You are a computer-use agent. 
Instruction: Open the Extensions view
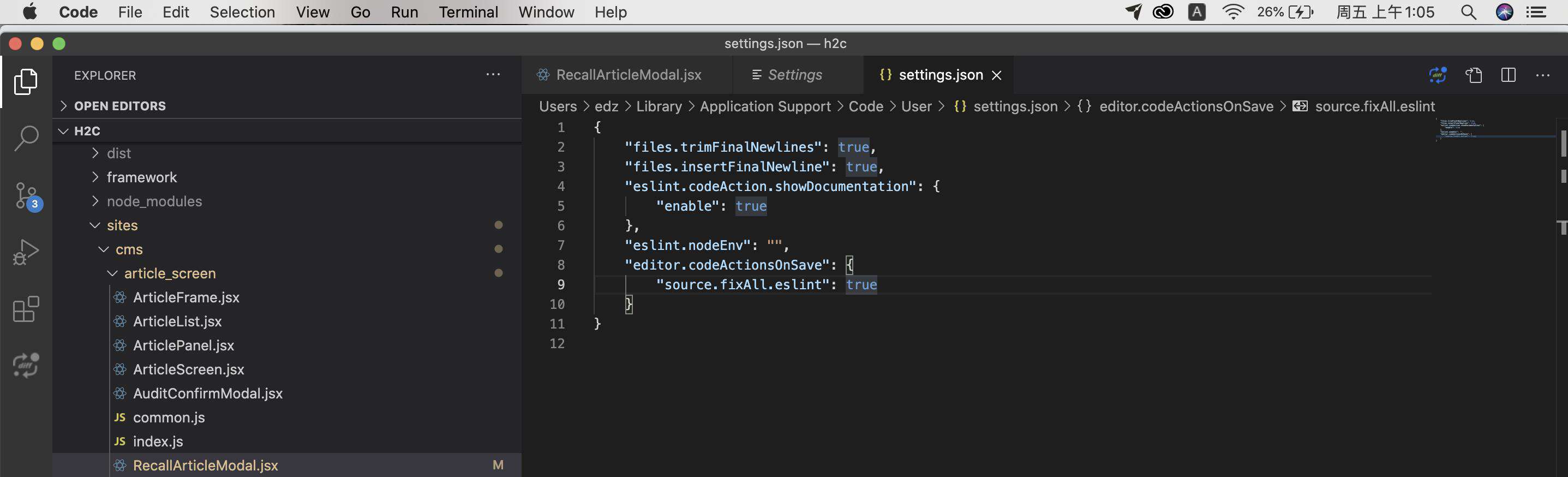tap(26, 309)
